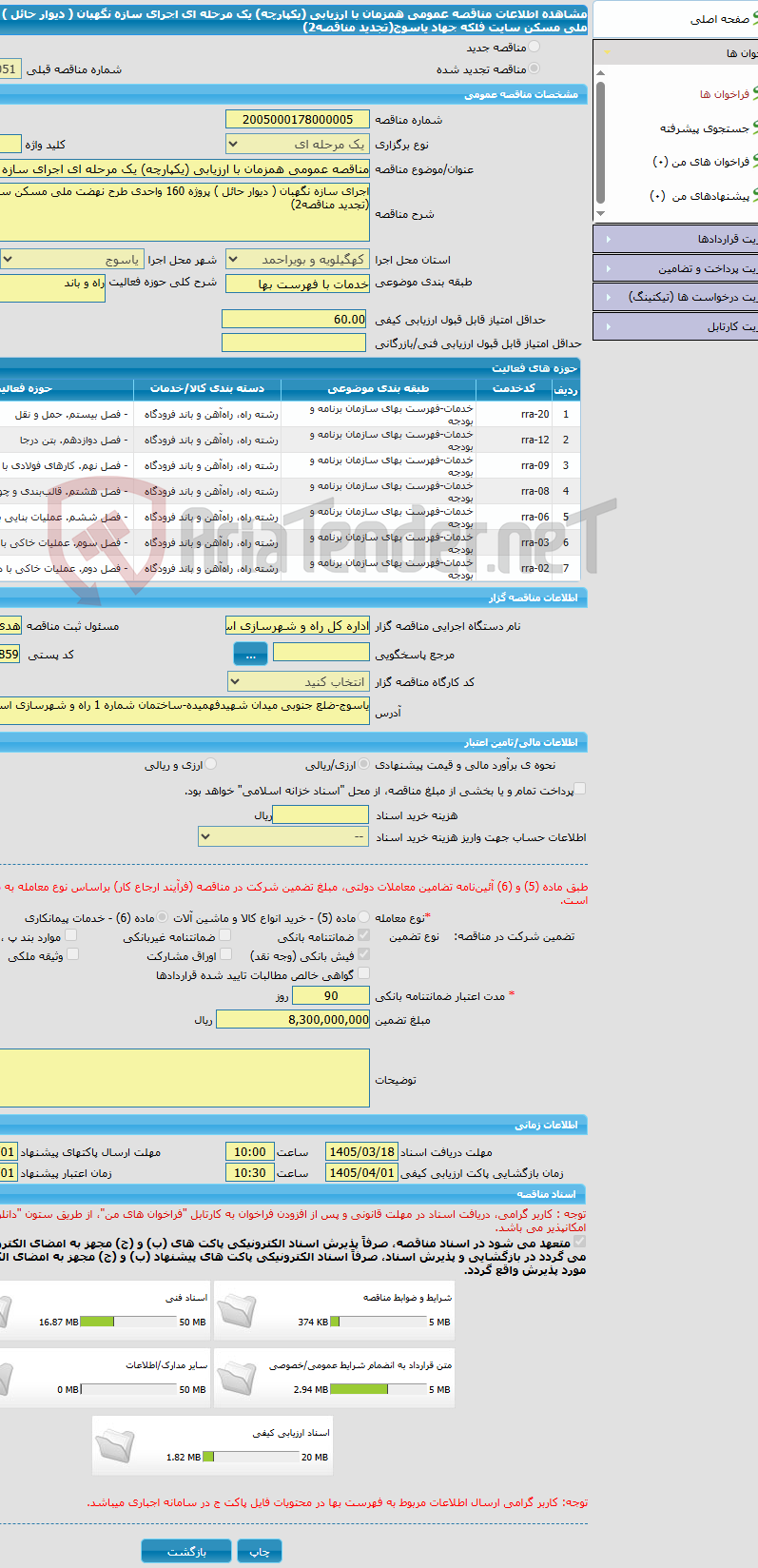Select مناقصه تجدید شده radio button
The height and width of the screenshot is (1568, 758).
click(534, 69)
